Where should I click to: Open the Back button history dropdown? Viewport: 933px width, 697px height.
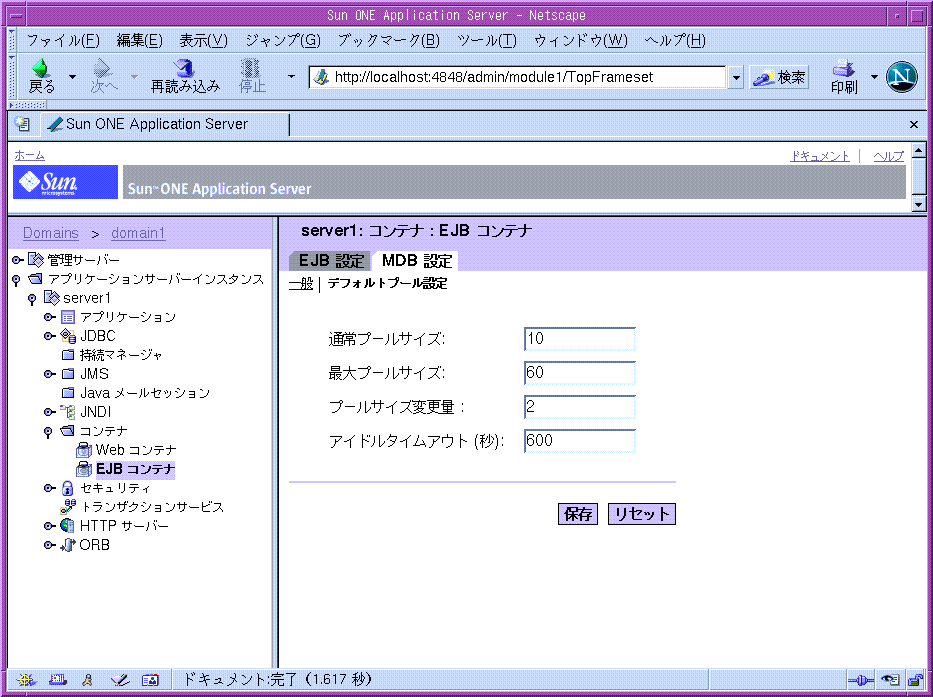pos(72,77)
